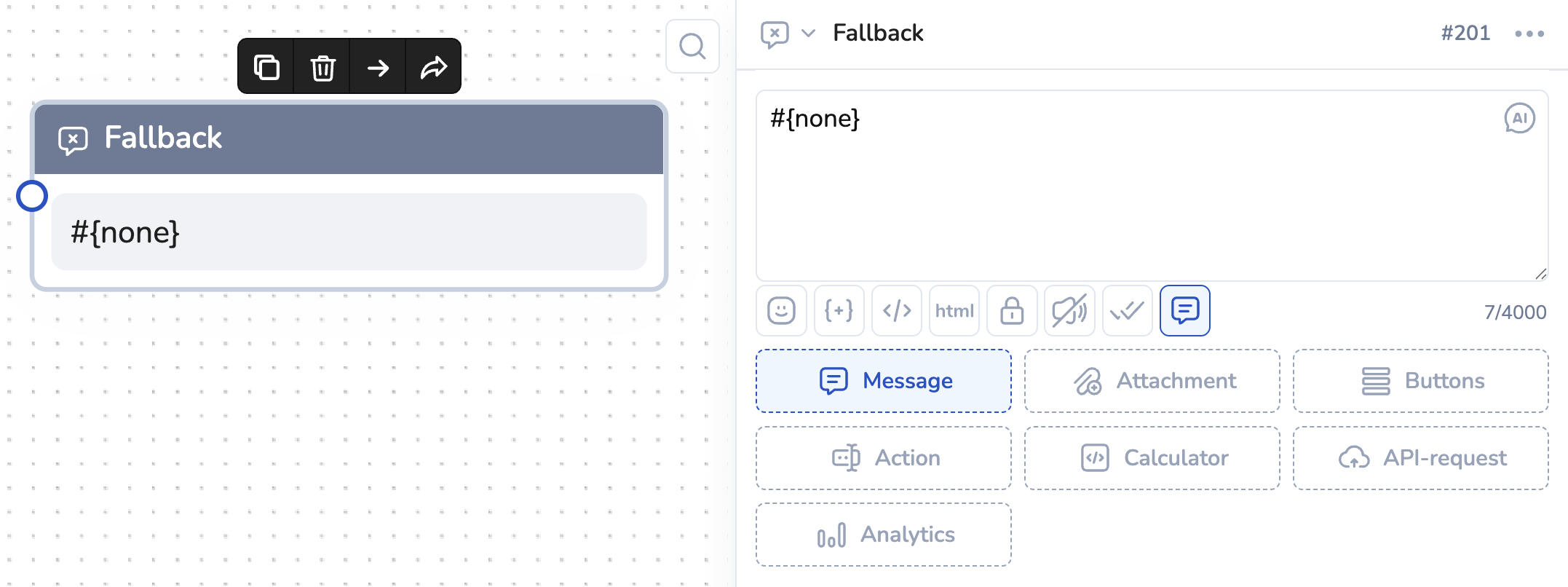
Task: Click the code snippet icon
Action: 897,311
